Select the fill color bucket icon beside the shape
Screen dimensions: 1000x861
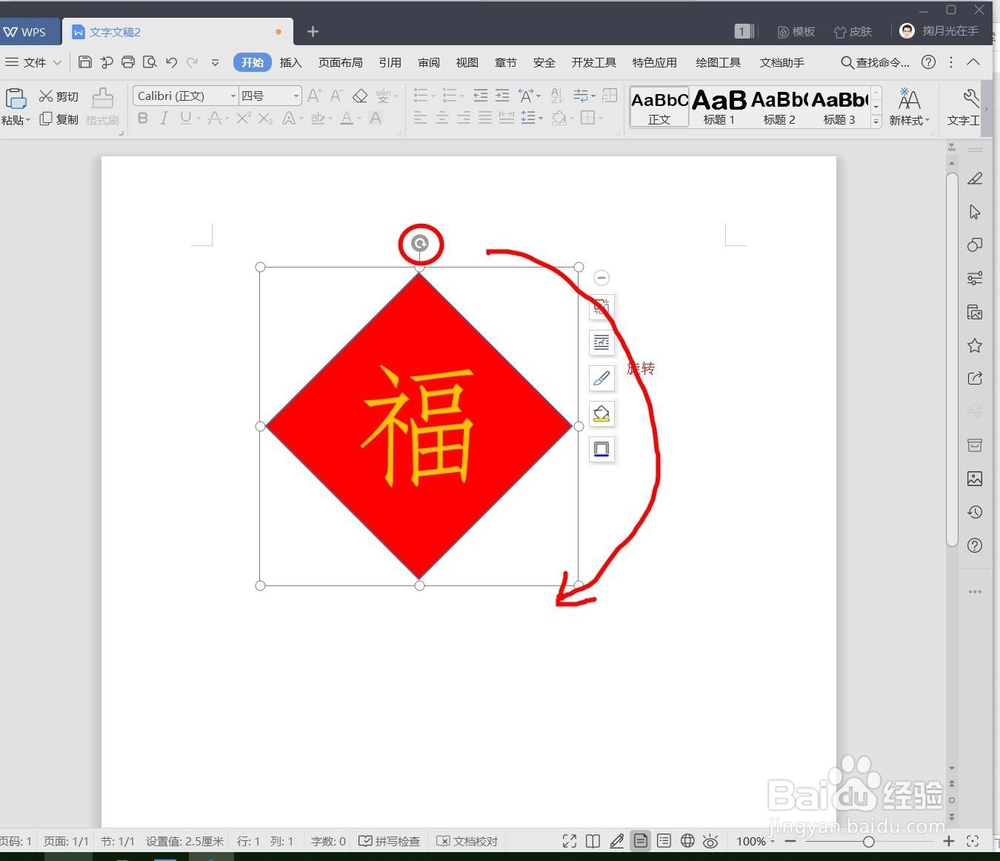[x=601, y=413]
